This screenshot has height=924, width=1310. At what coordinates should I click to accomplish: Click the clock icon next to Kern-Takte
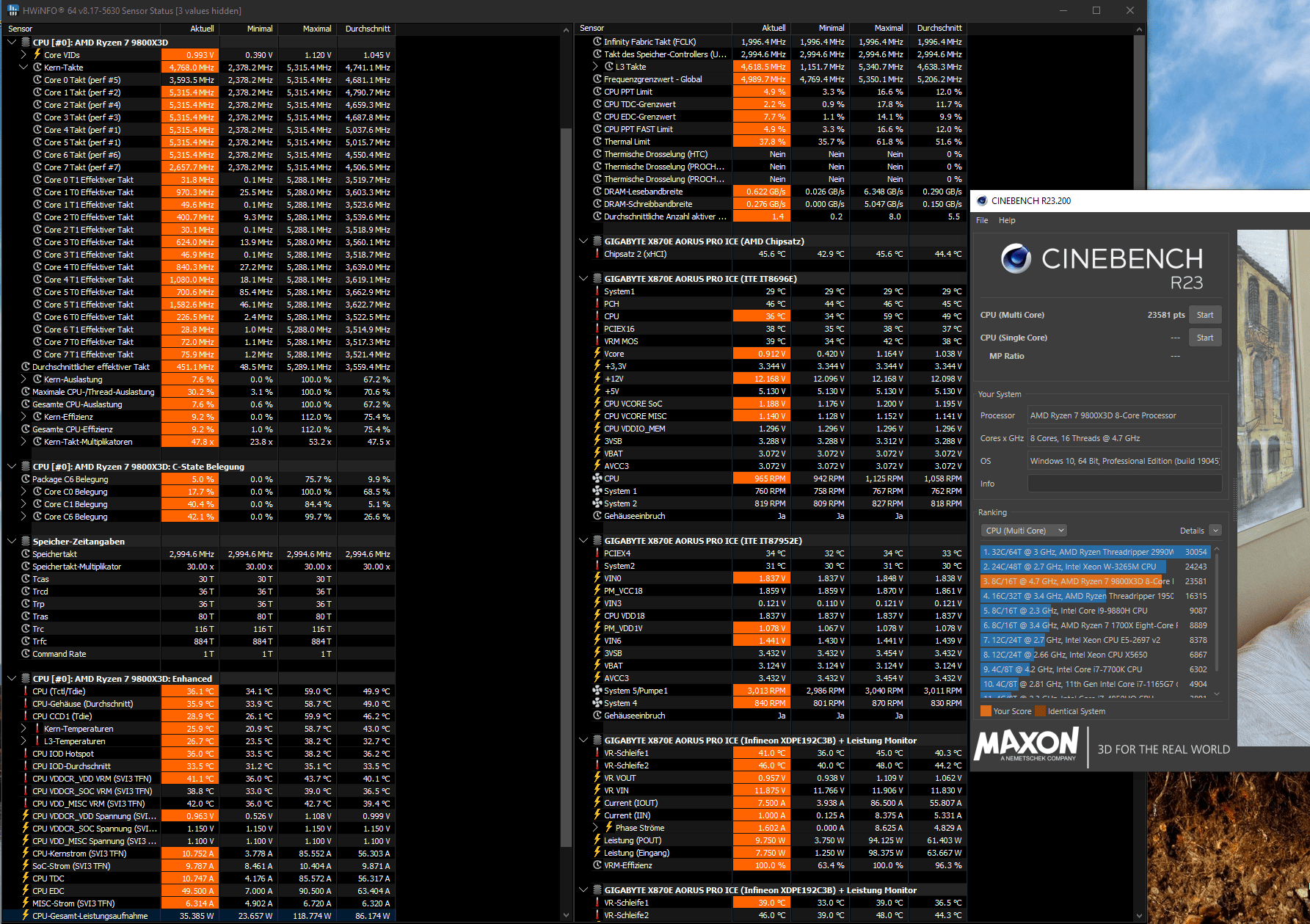[x=37, y=67]
